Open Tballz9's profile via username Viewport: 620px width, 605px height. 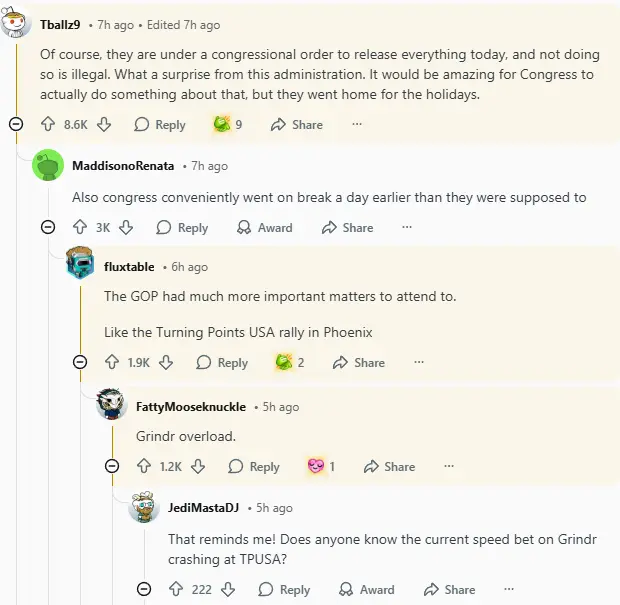tap(60, 24)
